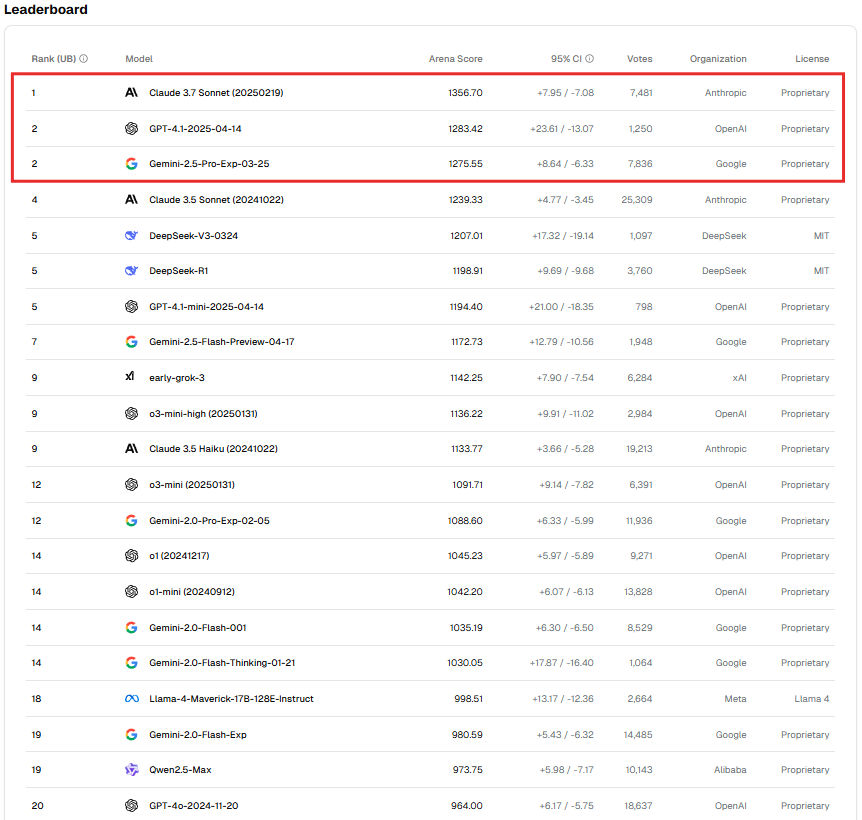Click the OpenAI logo beside o1 (20241217)
Screen dimensions: 862x820
[131, 556]
